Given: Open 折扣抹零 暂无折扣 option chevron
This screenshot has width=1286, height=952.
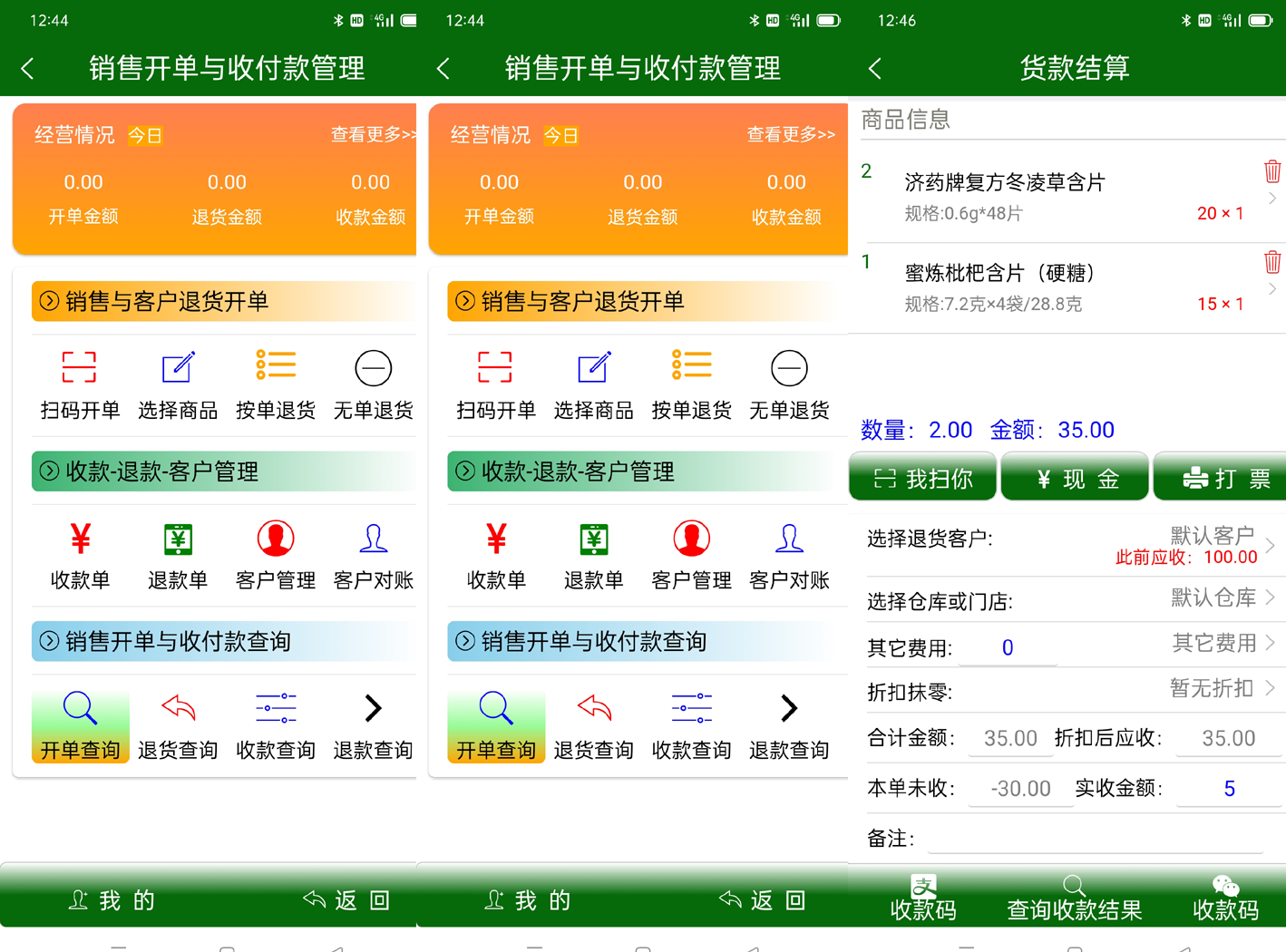Looking at the screenshot, I should [1271, 688].
